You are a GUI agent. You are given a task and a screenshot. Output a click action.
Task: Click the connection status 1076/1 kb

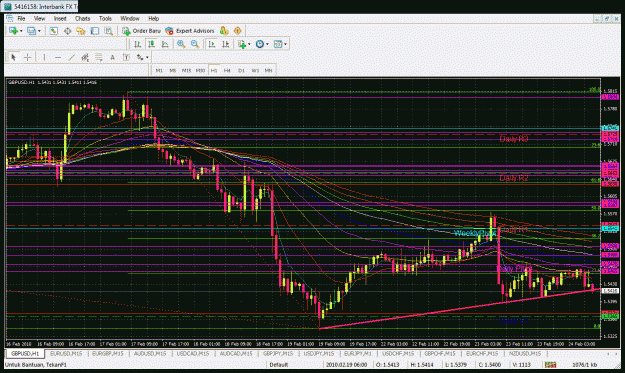[584, 365]
